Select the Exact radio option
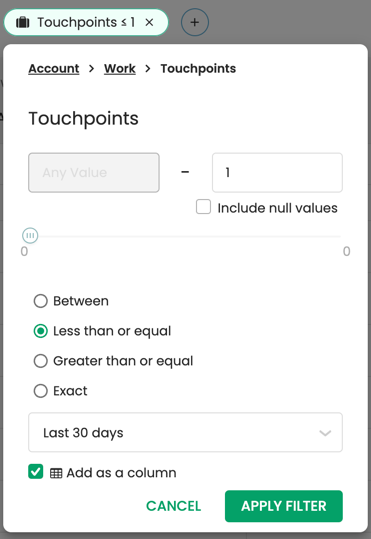 click(x=41, y=391)
